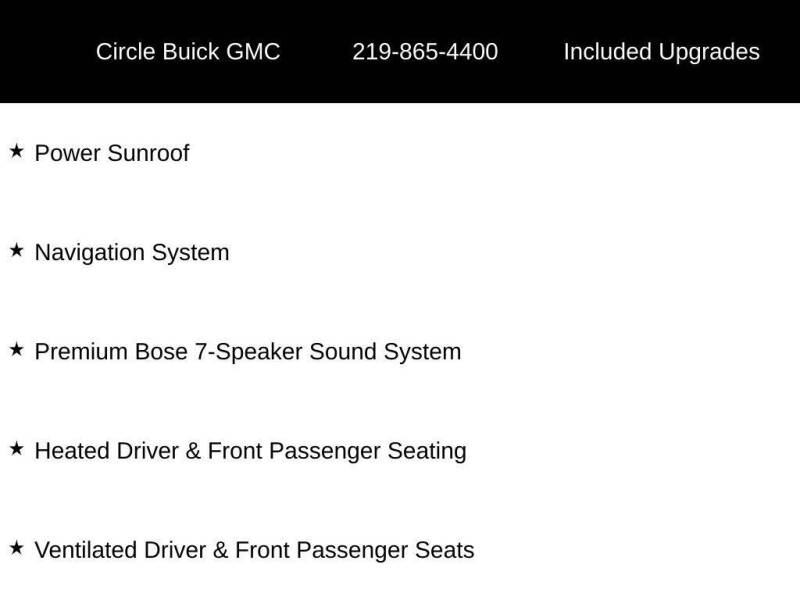The image size is (800, 600).
Task: Click the Circle Buick GMC dealer name
Action: [x=188, y=52]
